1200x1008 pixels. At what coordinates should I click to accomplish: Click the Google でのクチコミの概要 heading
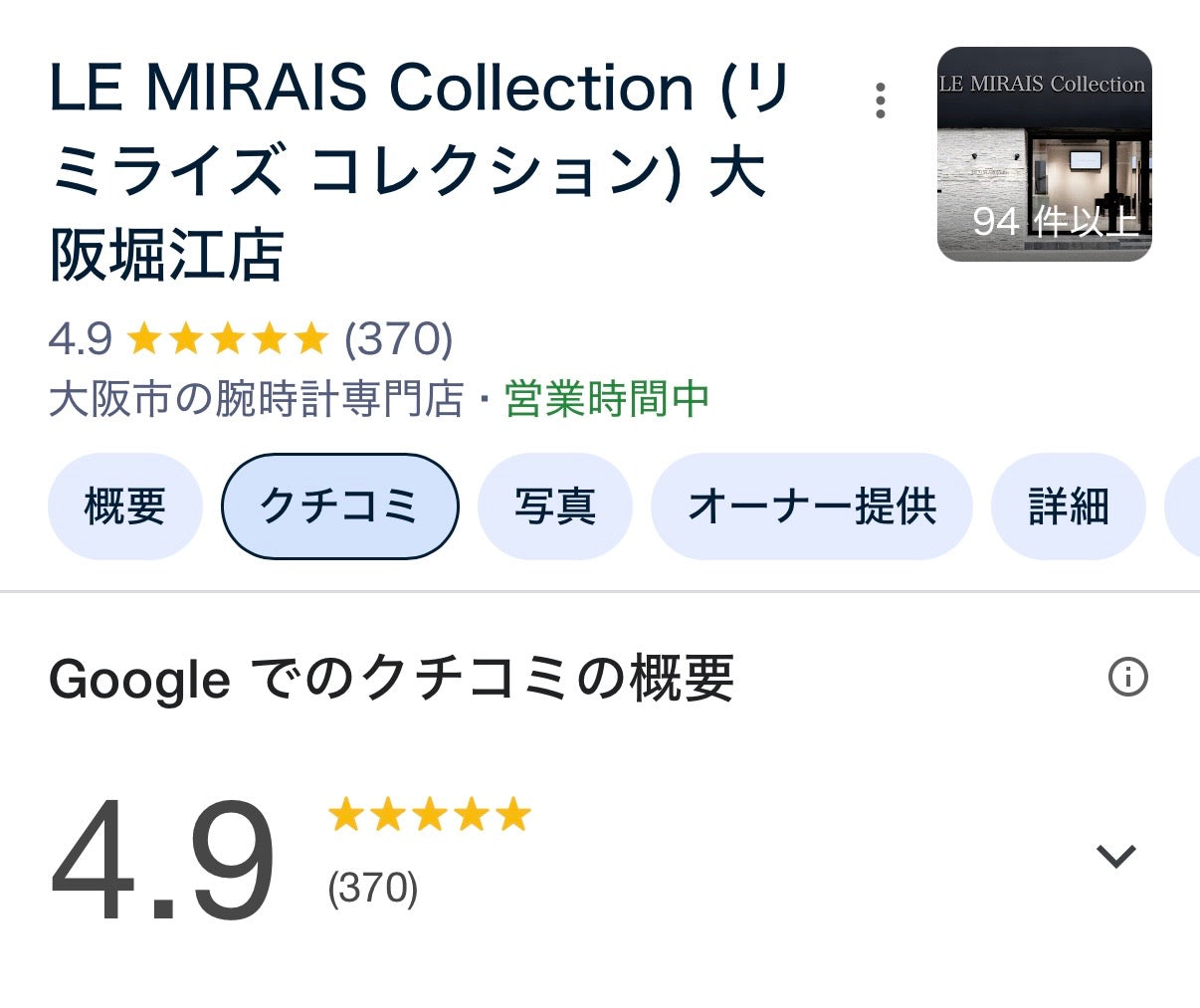(x=391, y=680)
